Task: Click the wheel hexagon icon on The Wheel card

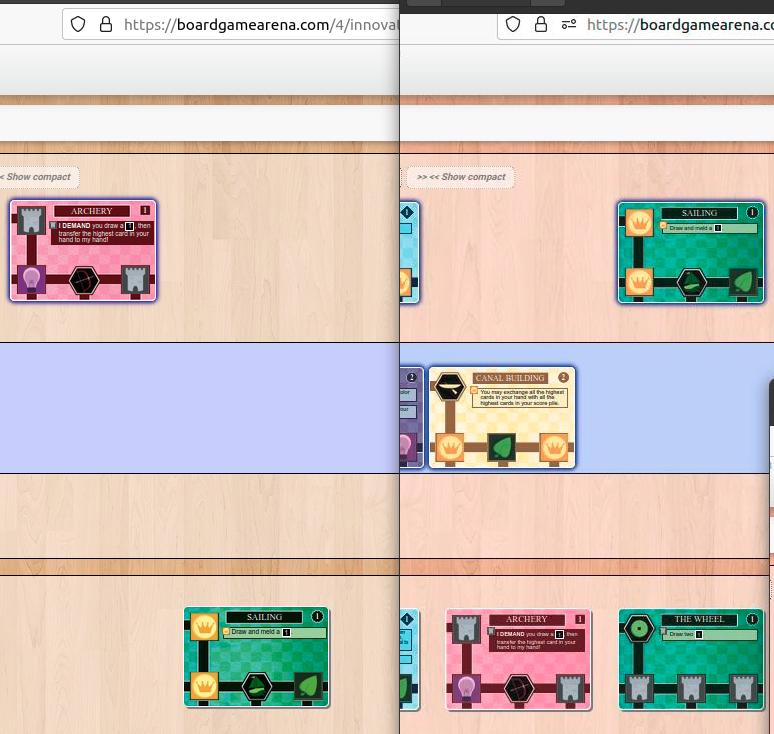Action: point(639,629)
